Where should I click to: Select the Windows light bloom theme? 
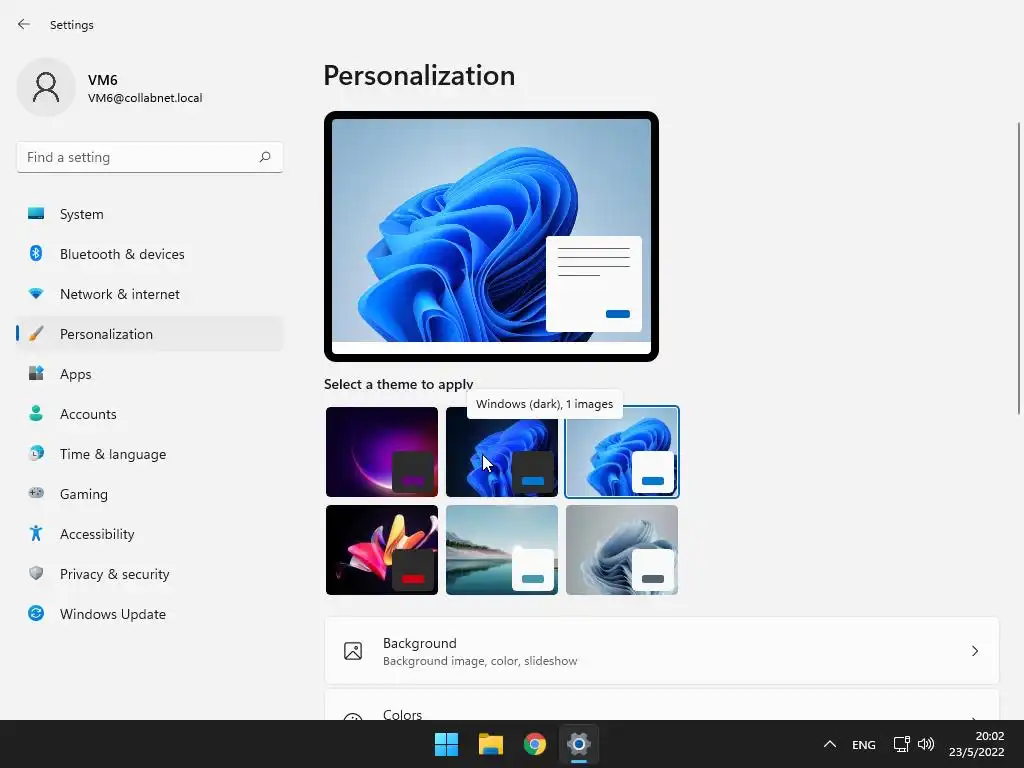[622, 452]
